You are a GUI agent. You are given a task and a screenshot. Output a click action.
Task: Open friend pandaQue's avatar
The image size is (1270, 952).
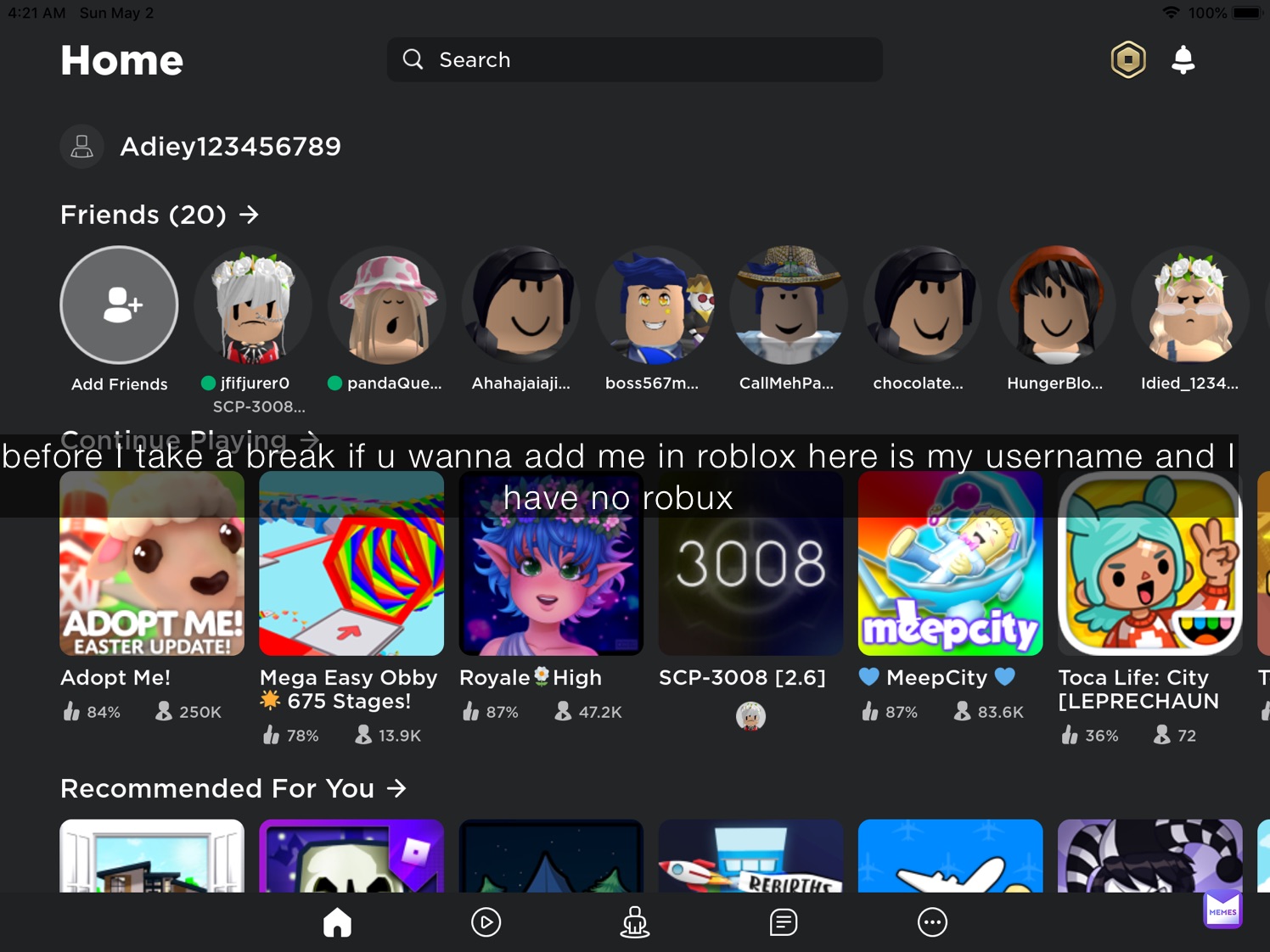click(387, 305)
